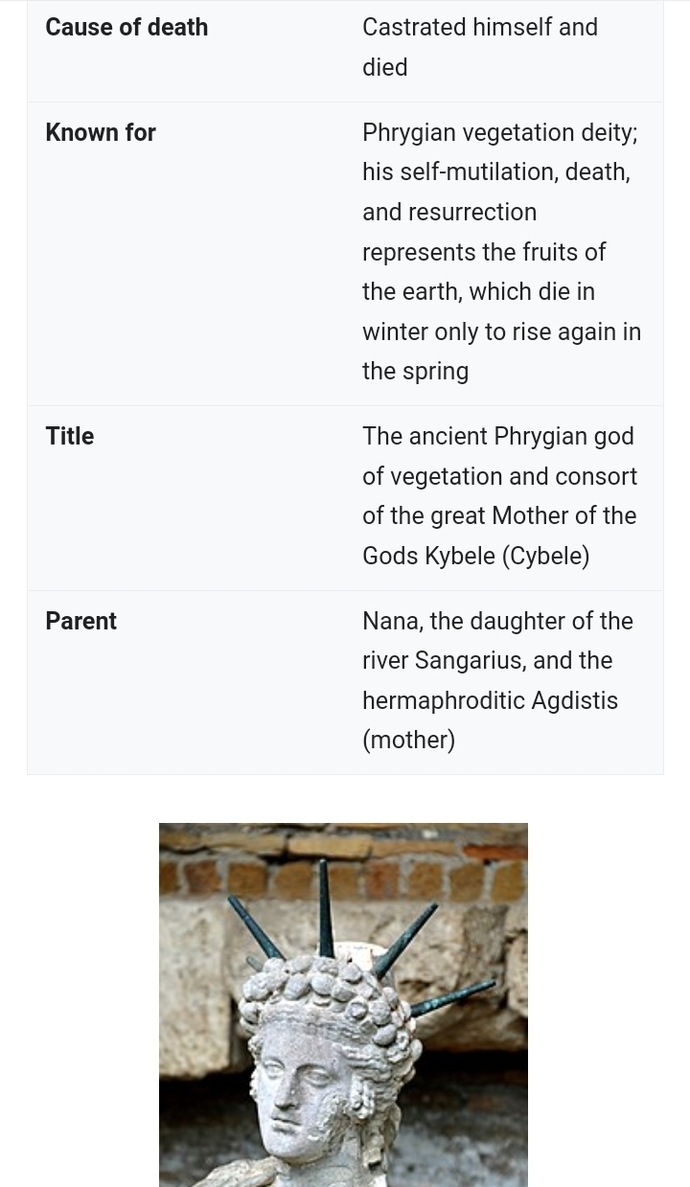Click the metal spikes on statue crown
This screenshot has width=690, height=1187.
[x=362, y=935]
